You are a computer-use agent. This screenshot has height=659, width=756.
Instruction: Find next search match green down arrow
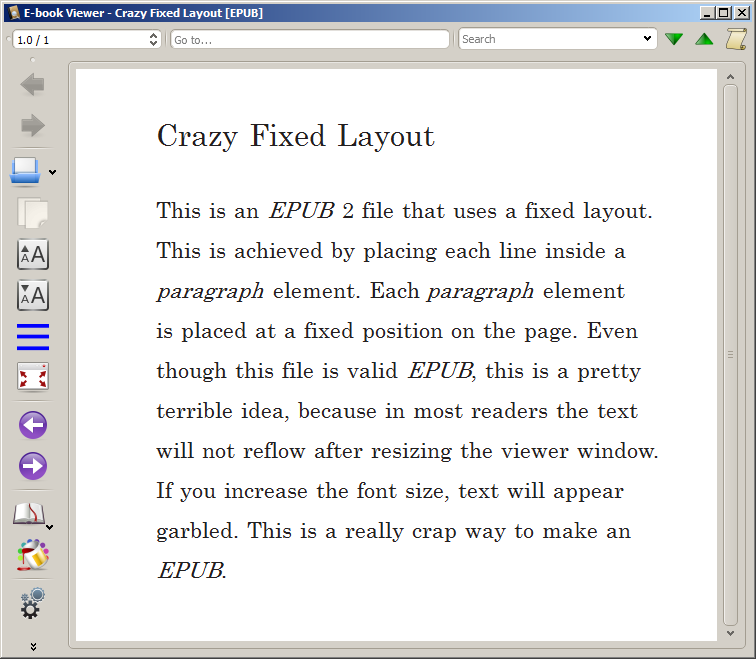coord(675,39)
